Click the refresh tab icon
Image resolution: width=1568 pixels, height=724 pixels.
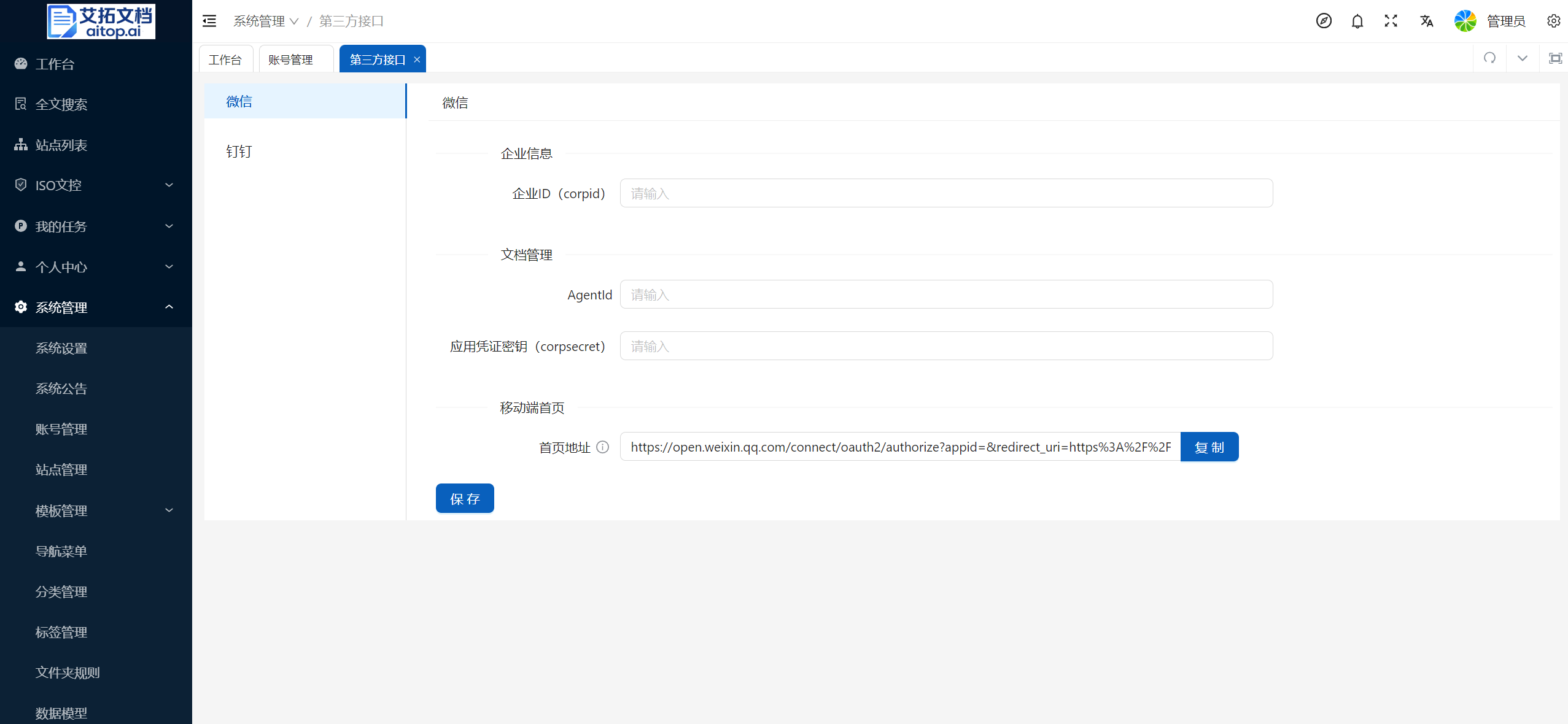pos(1489,58)
